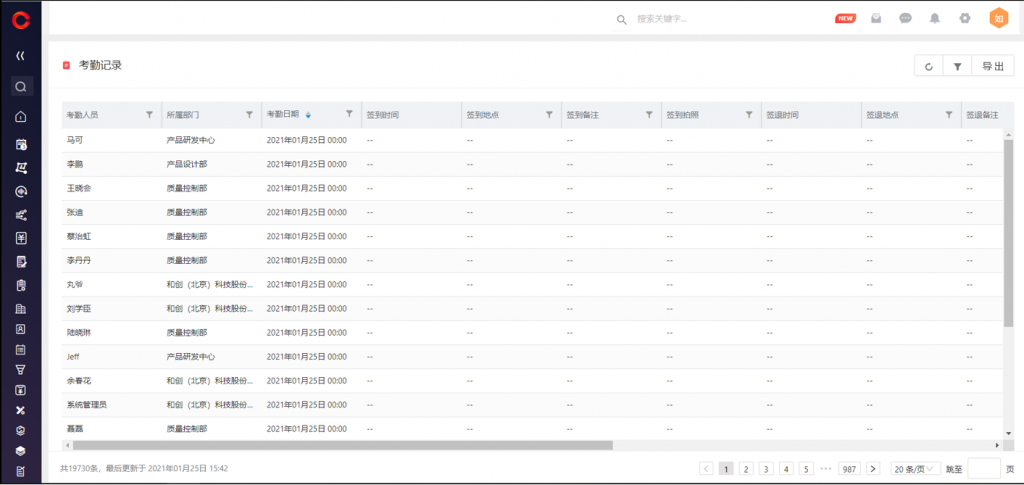Click the filter funnel button beside 导出
This screenshot has height=485, width=1024.
click(957, 66)
